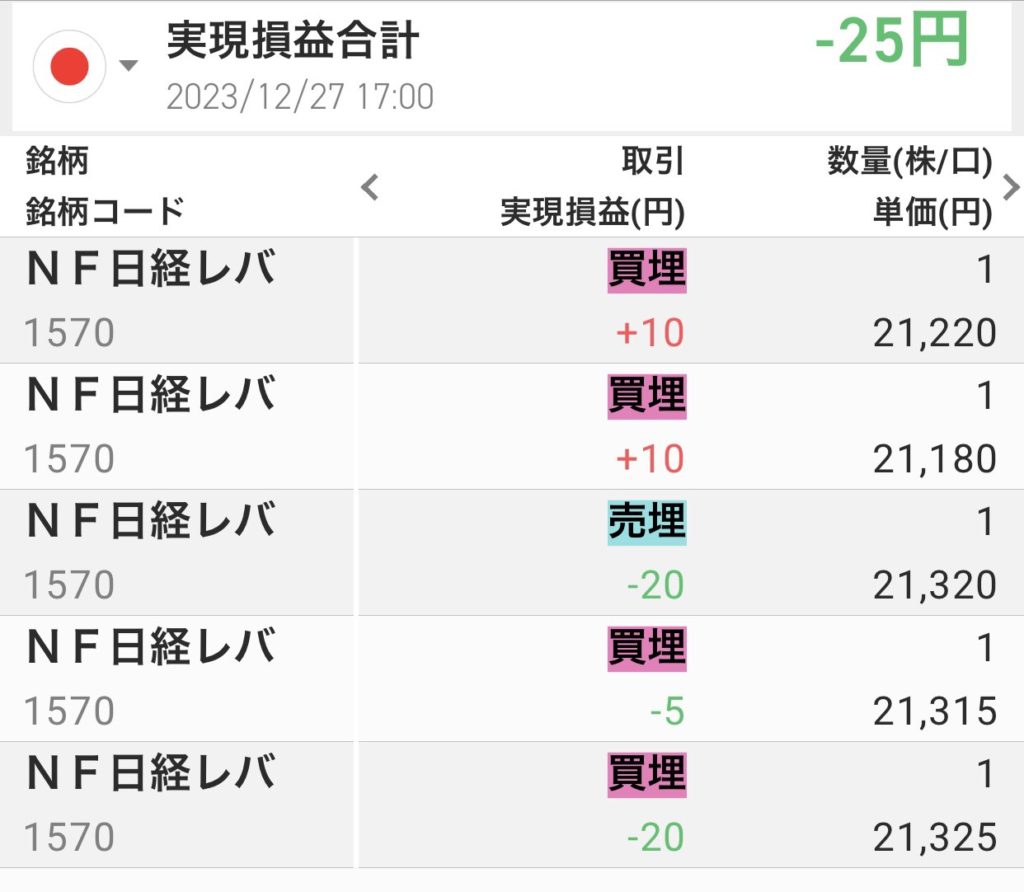Click the 21,320 unit price value
This screenshot has height=892, width=1024.
coord(934,585)
